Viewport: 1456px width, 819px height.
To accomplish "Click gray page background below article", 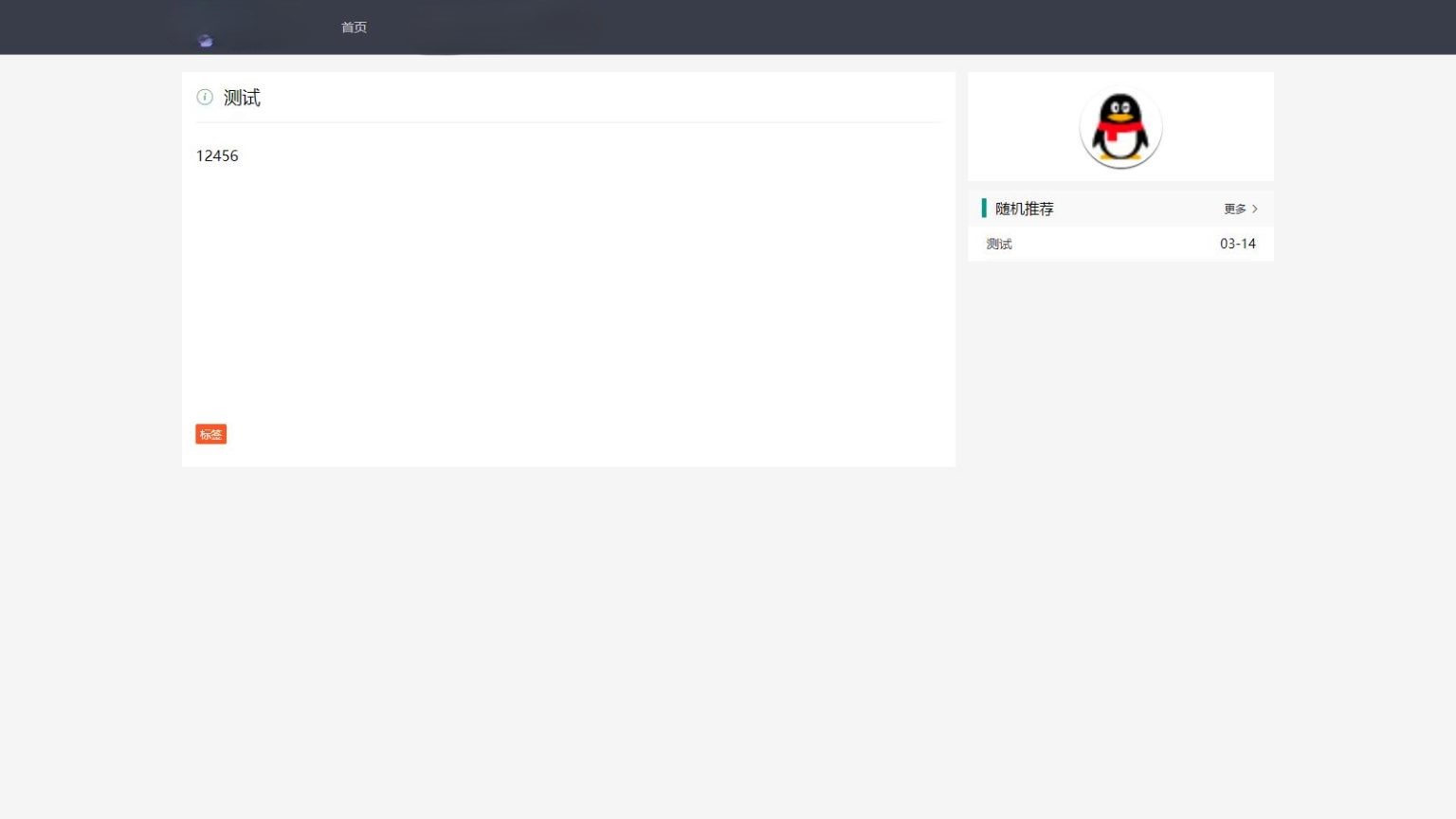I will click(x=569, y=645).
